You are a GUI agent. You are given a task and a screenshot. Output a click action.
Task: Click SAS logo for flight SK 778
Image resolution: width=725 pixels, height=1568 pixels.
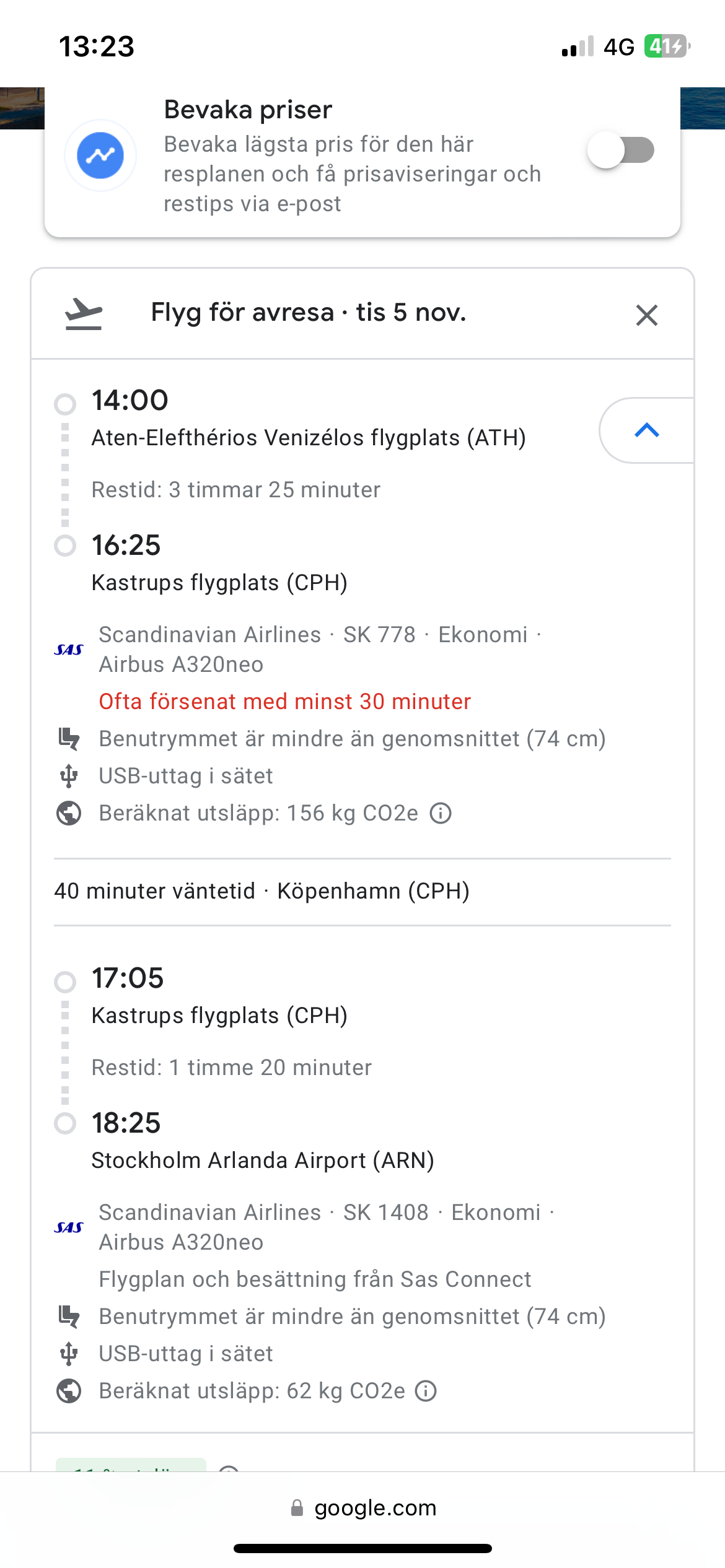coord(69,650)
